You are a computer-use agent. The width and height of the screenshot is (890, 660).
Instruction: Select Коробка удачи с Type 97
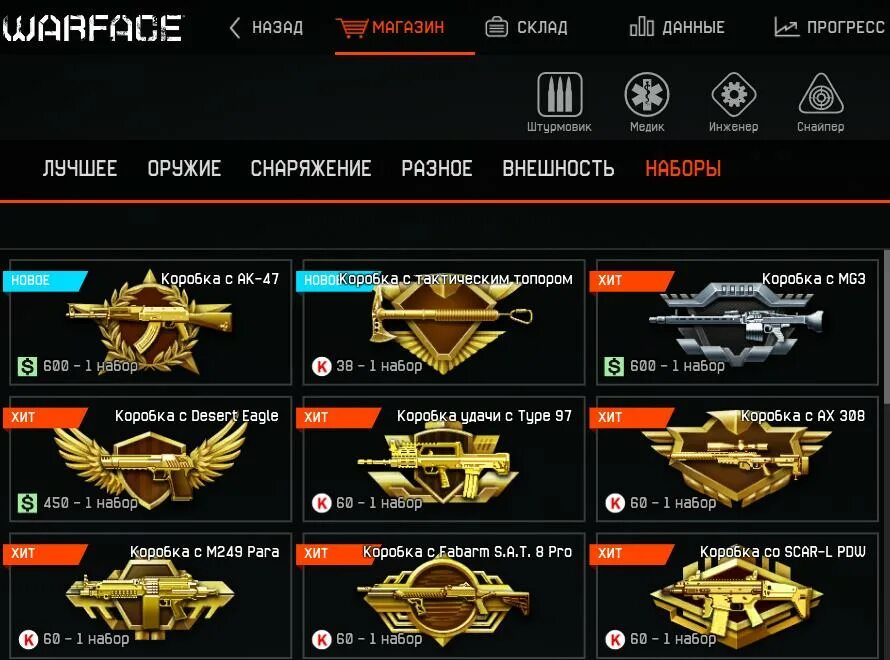coord(444,459)
